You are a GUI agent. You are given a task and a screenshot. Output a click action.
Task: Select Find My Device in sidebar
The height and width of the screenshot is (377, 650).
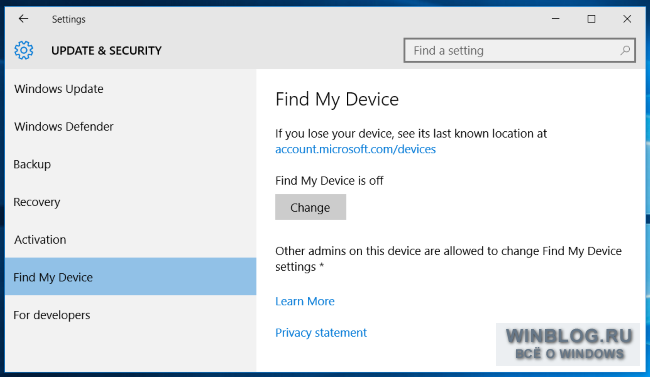click(131, 277)
